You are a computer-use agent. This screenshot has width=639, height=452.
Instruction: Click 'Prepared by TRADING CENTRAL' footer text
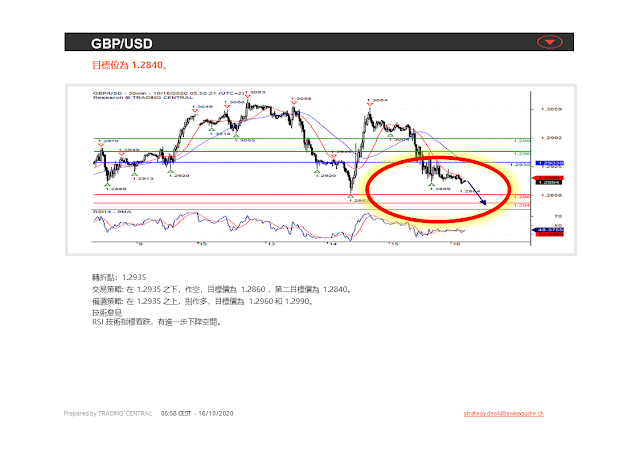pyautogui.click(x=108, y=413)
